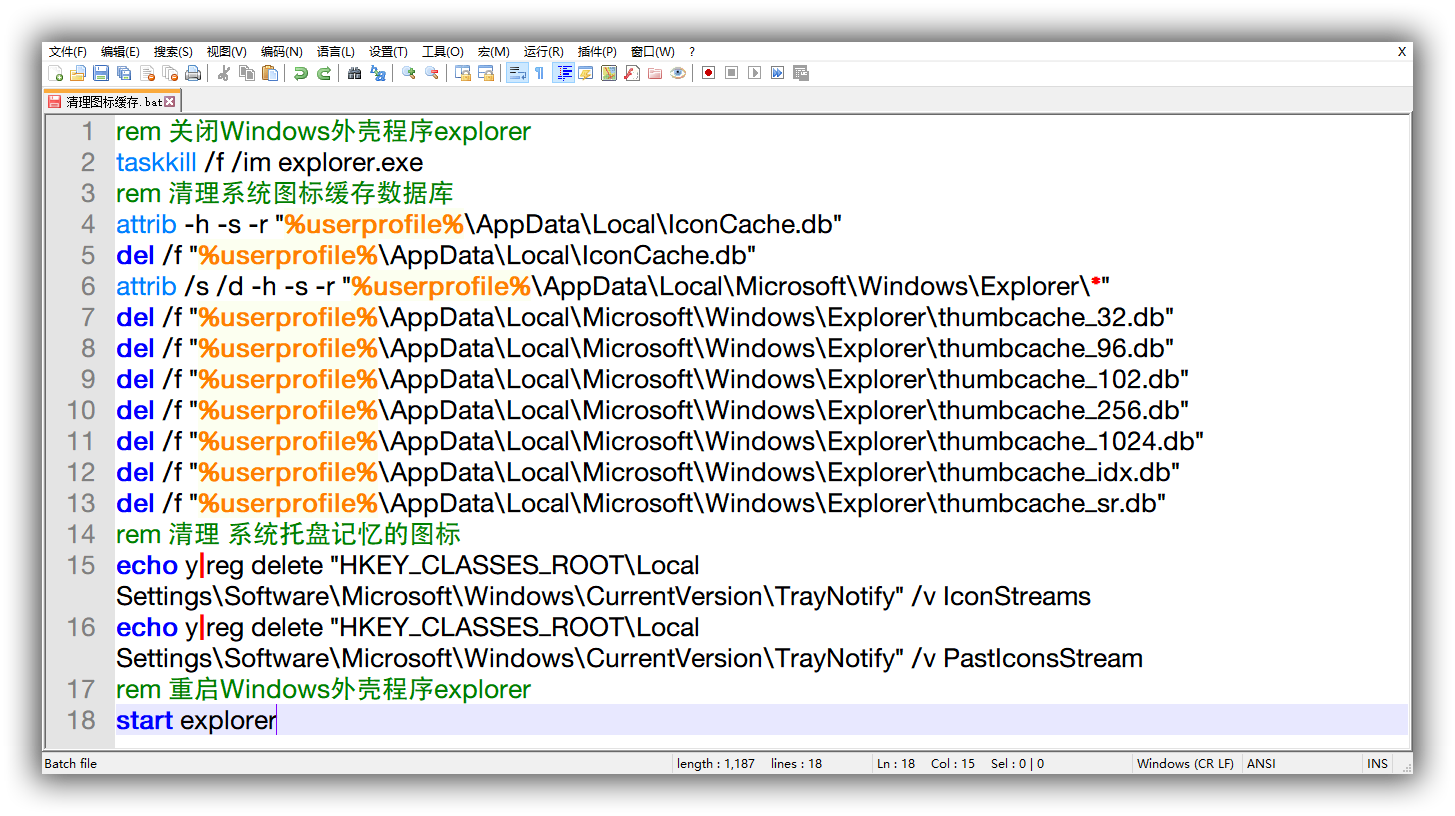Create a new document with the New icon

pos(55,73)
